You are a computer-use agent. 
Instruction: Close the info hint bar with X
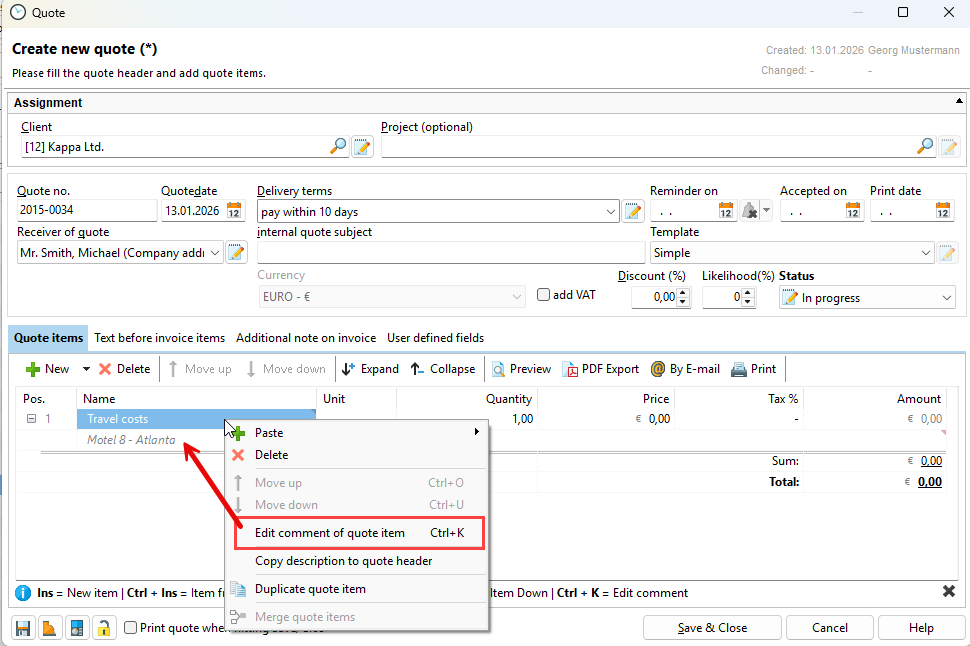click(949, 592)
